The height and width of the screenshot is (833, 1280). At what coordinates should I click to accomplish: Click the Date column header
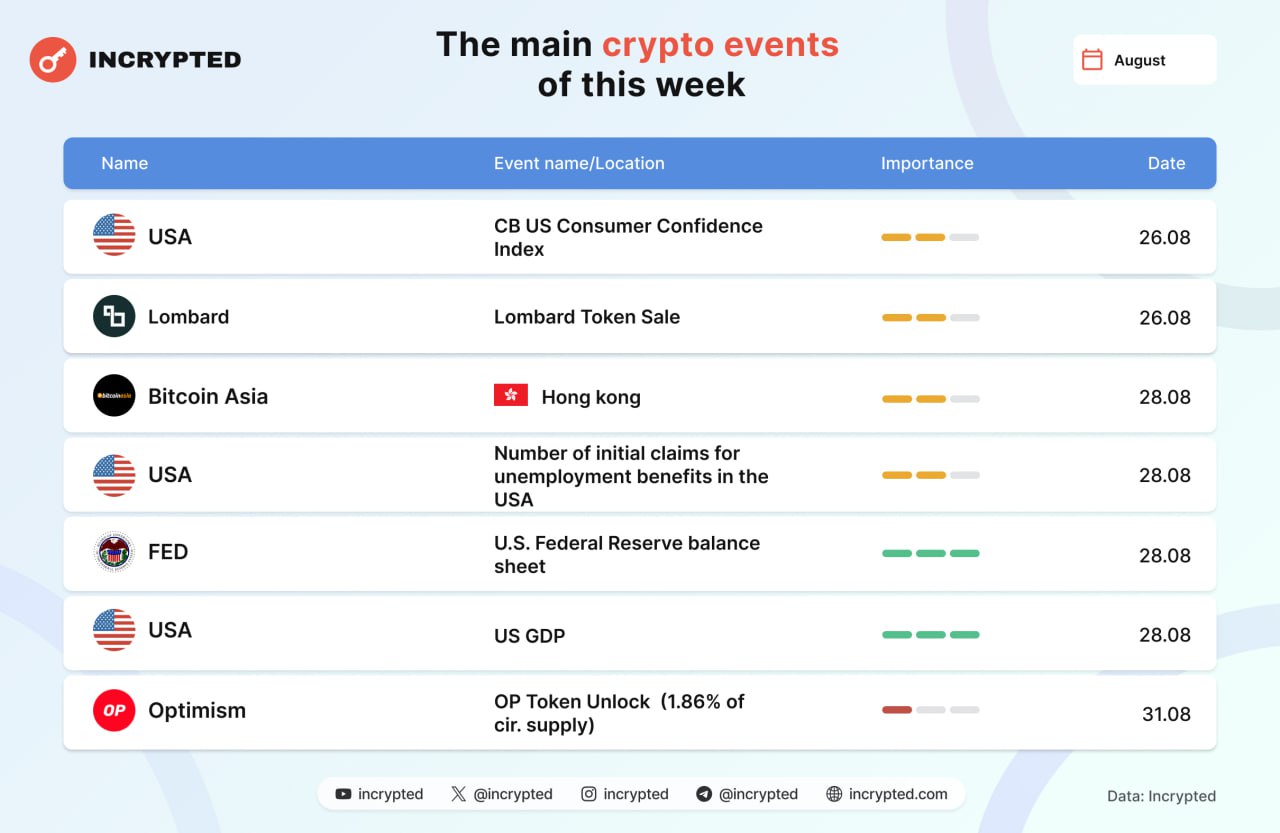tap(1166, 163)
